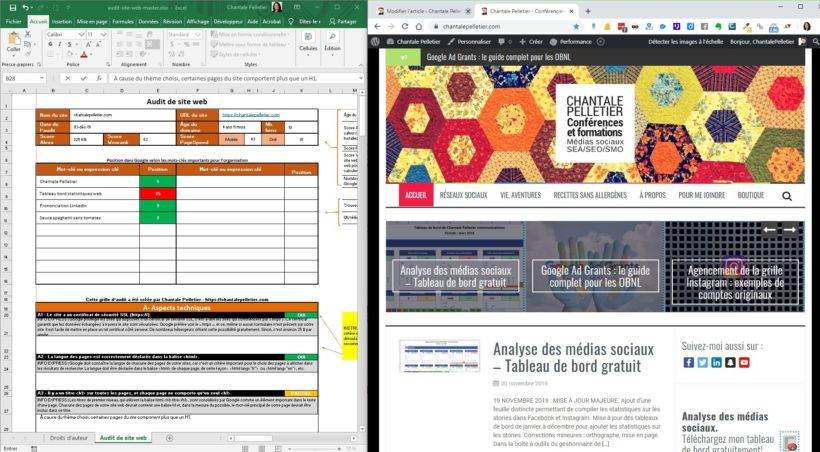Add a new sheet with the plus icon
The width and height of the screenshot is (820, 452).
(x=169, y=438)
